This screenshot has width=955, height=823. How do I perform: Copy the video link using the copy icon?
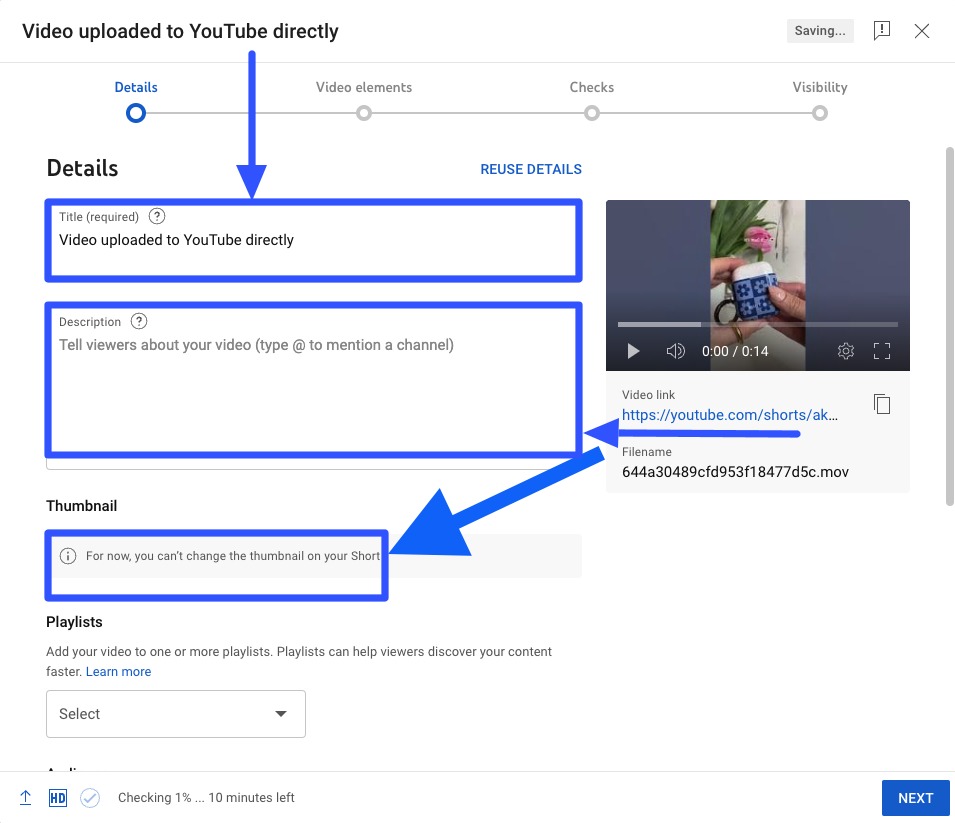click(881, 403)
